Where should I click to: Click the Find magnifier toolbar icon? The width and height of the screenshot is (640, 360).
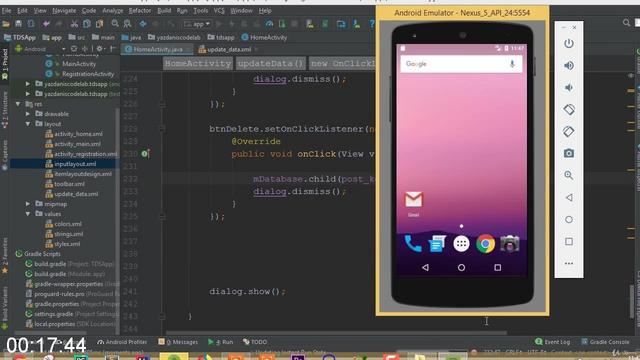[x=115, y=24]
